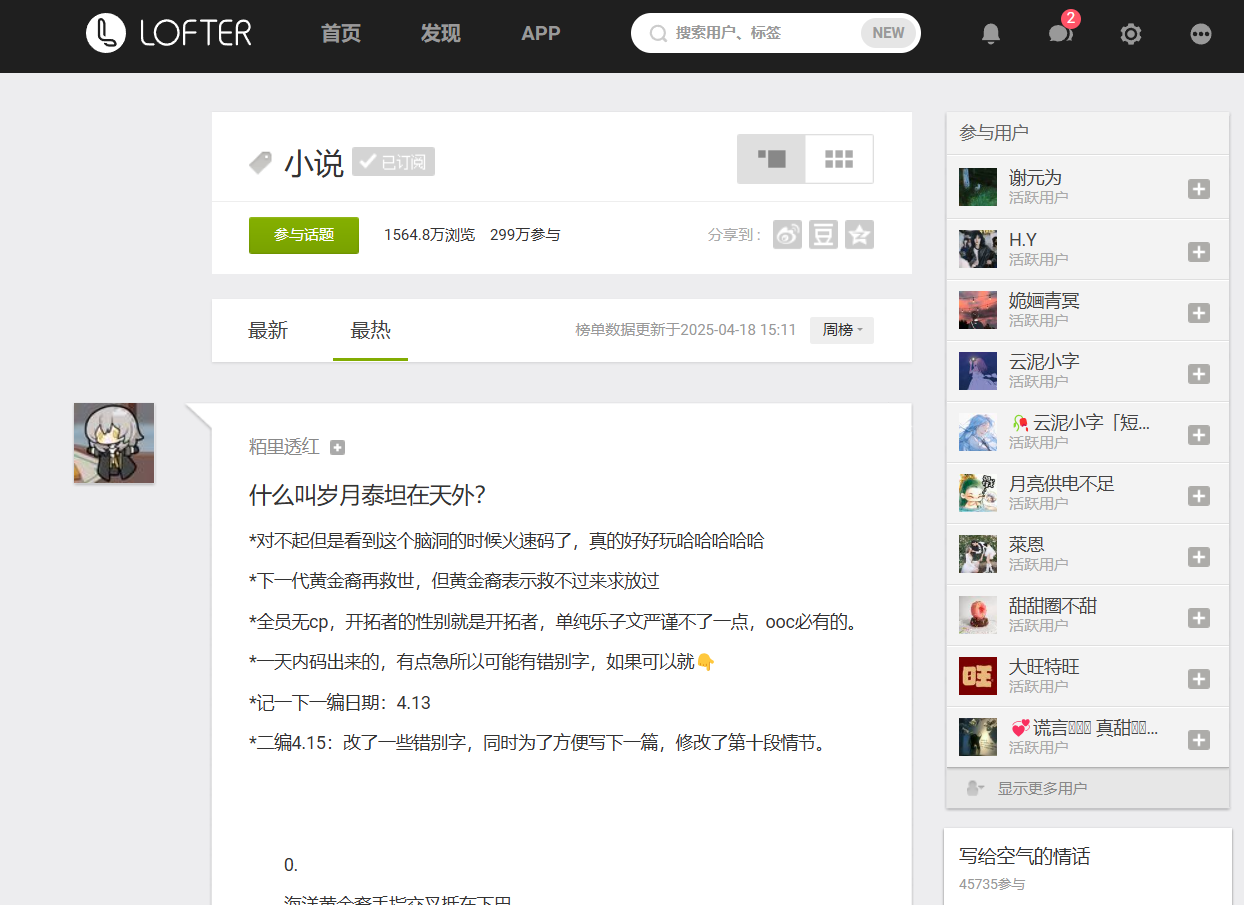Image resolution: width=1244 pixels, height=905 pixels.
Task: Open the settings gear icon
Action: pyautogui.click(x=1131, y=34)
